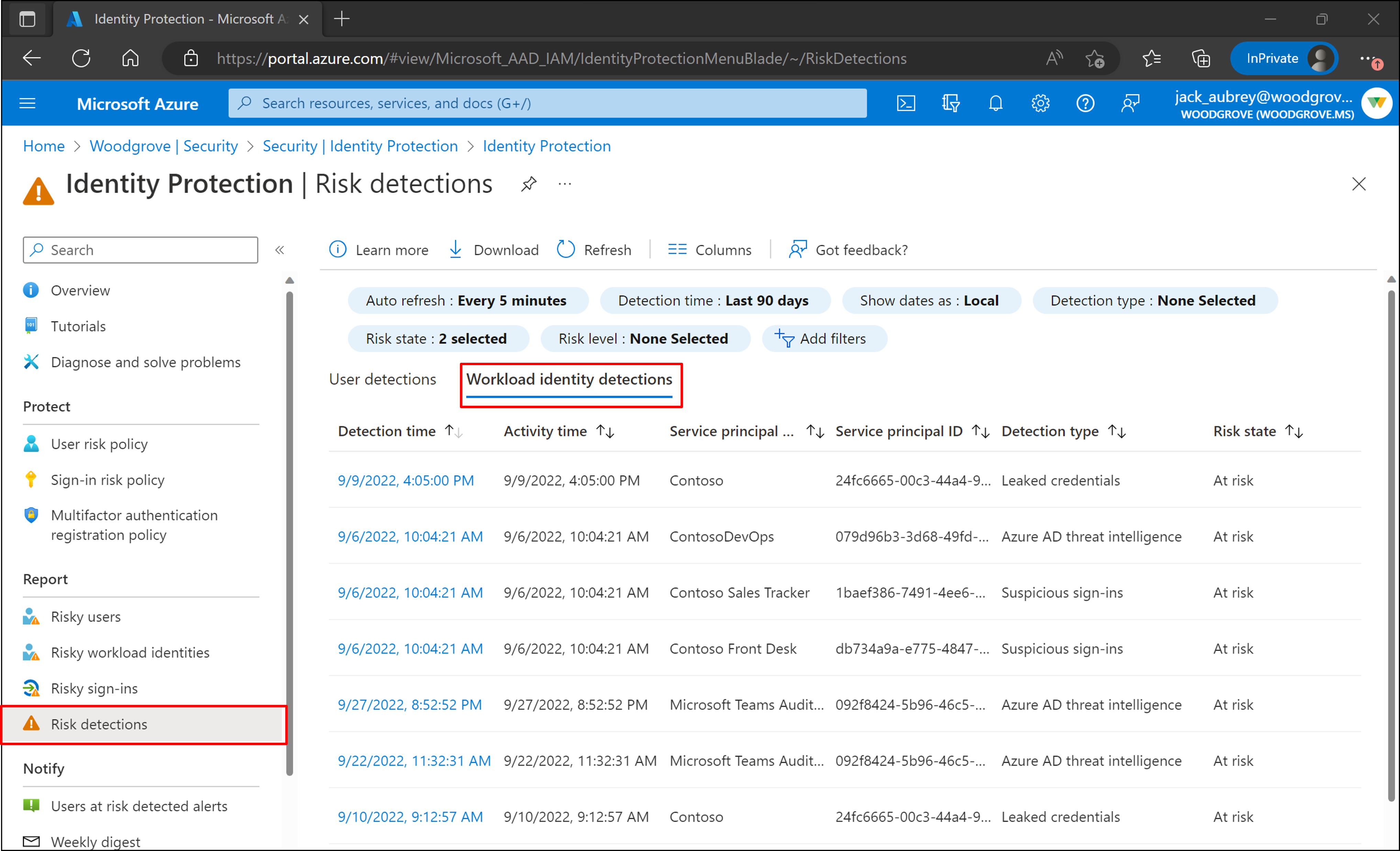
Task: Open the Help question mark icon
Action: click(x=1085, y=103)
